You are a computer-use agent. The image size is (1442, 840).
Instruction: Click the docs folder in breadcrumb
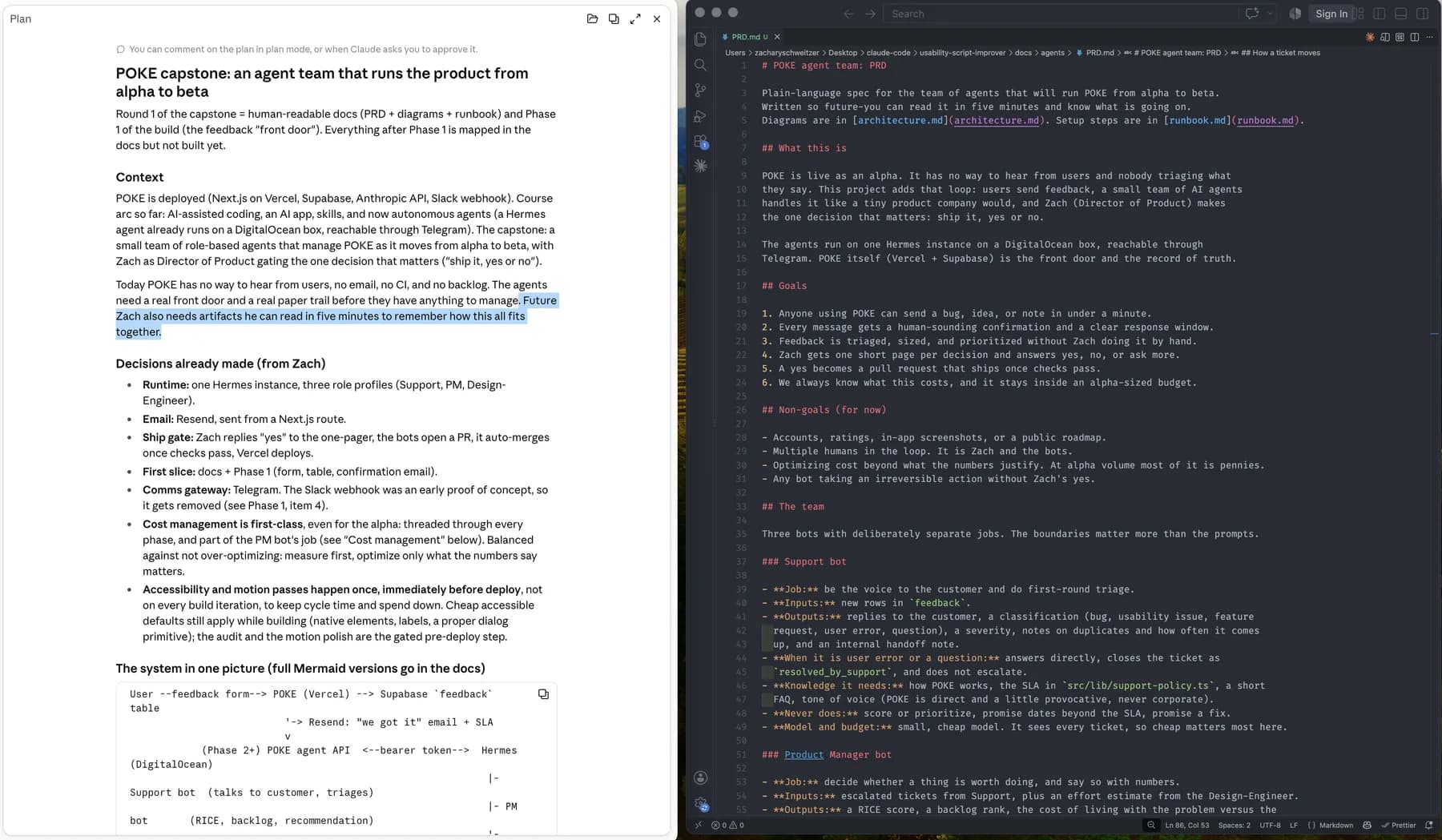click(1023, 53)
